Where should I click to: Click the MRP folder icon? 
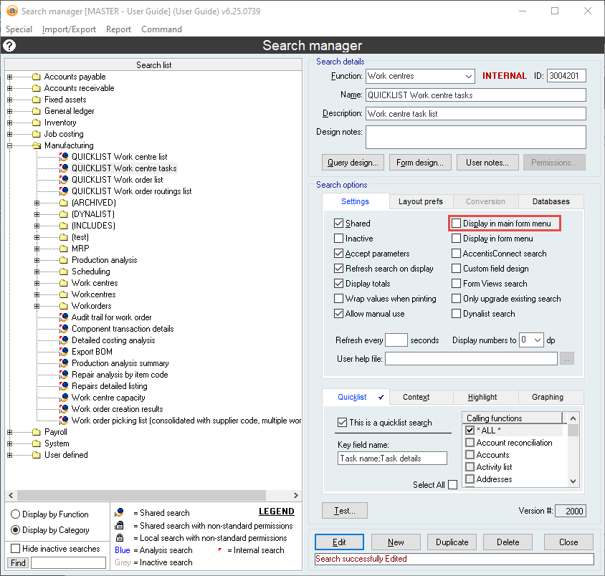64,248
